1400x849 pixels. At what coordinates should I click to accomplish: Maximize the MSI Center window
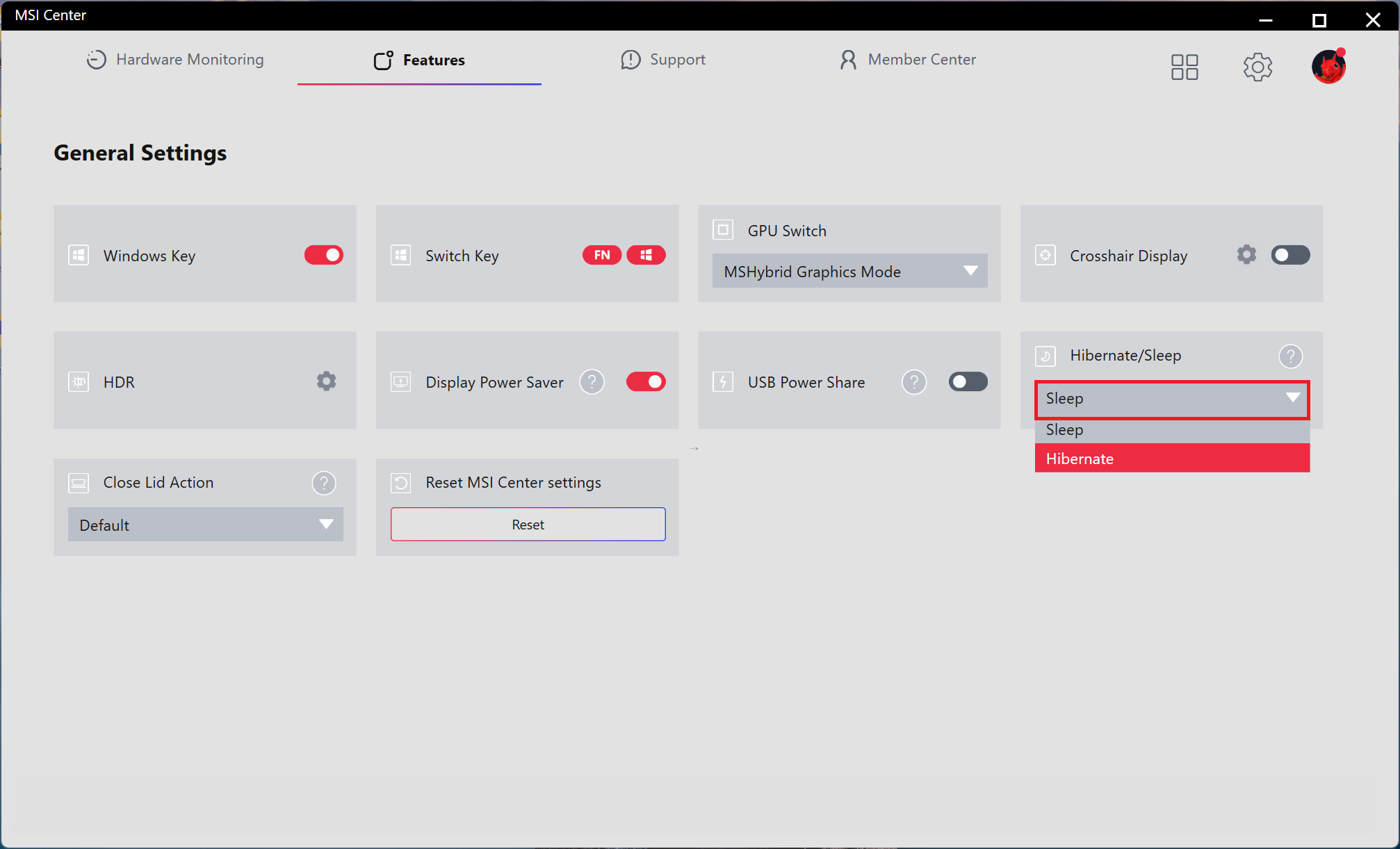[x=1319, y=19]
